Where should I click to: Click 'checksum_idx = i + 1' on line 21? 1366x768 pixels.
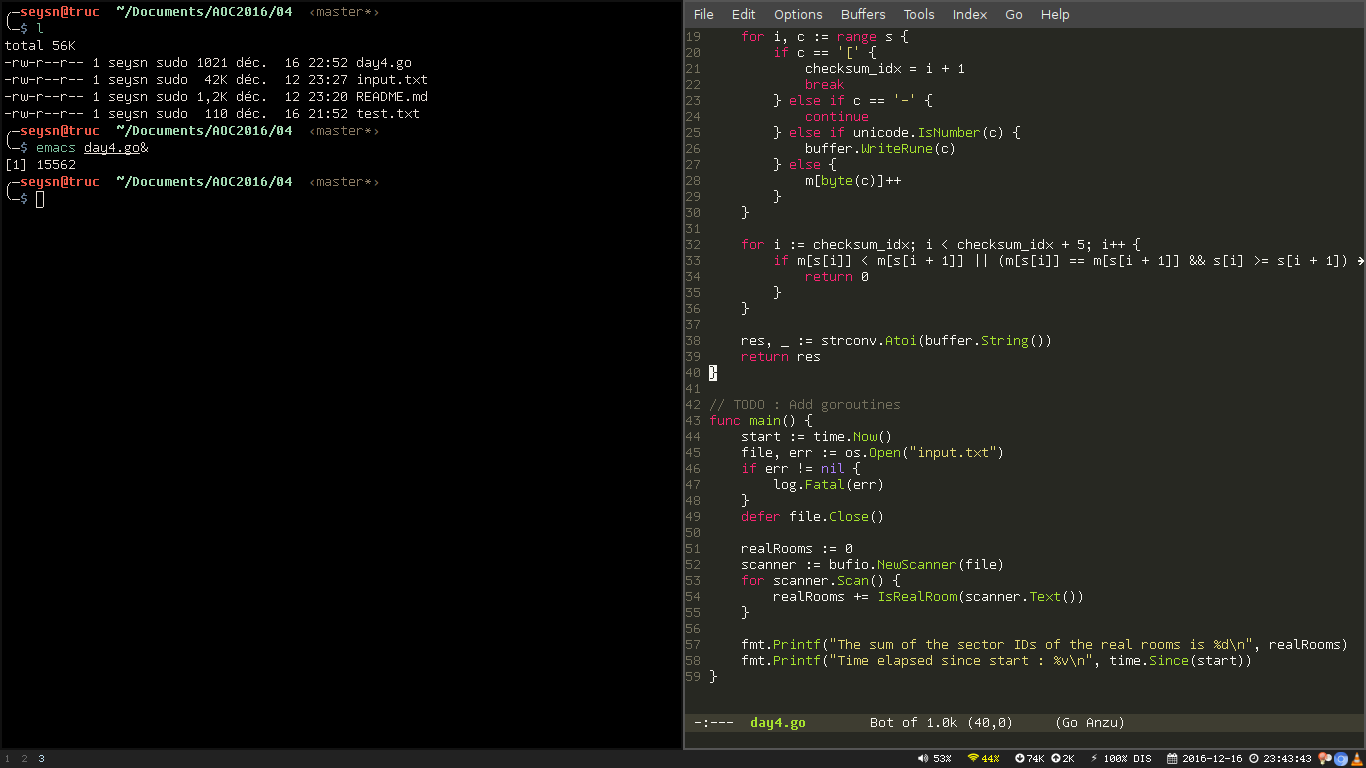885,69
